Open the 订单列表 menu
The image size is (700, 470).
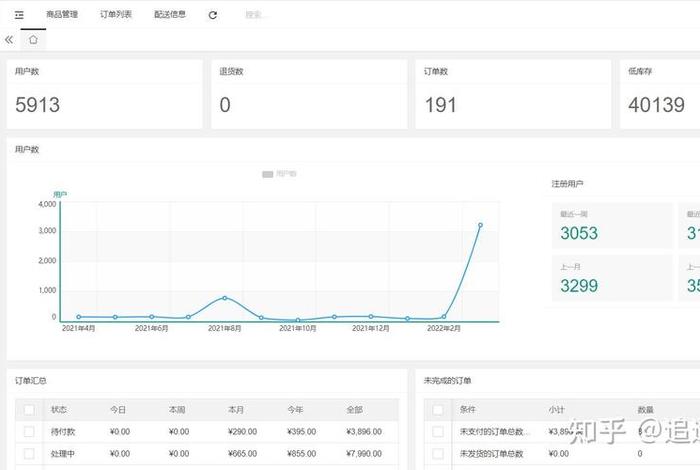point(116,15)
